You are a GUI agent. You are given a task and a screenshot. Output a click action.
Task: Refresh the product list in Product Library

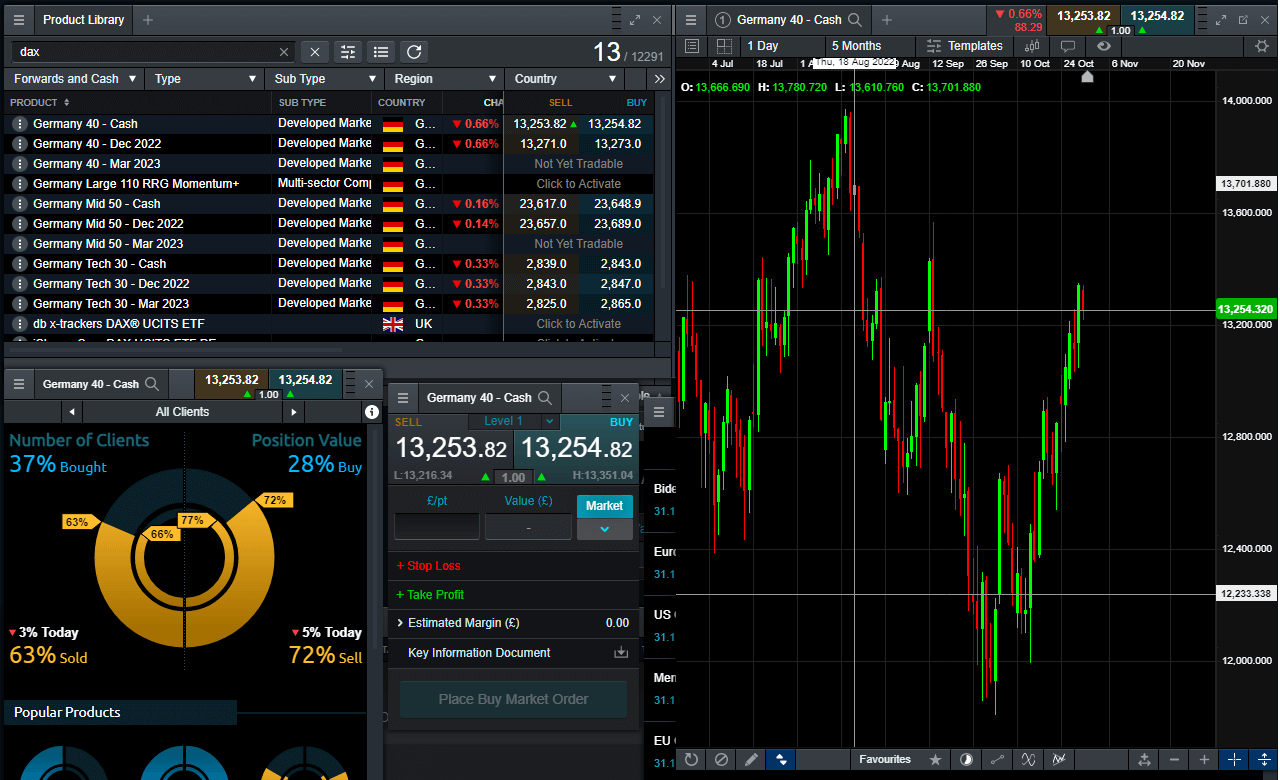pyautogui.click(x=414, y=51)
